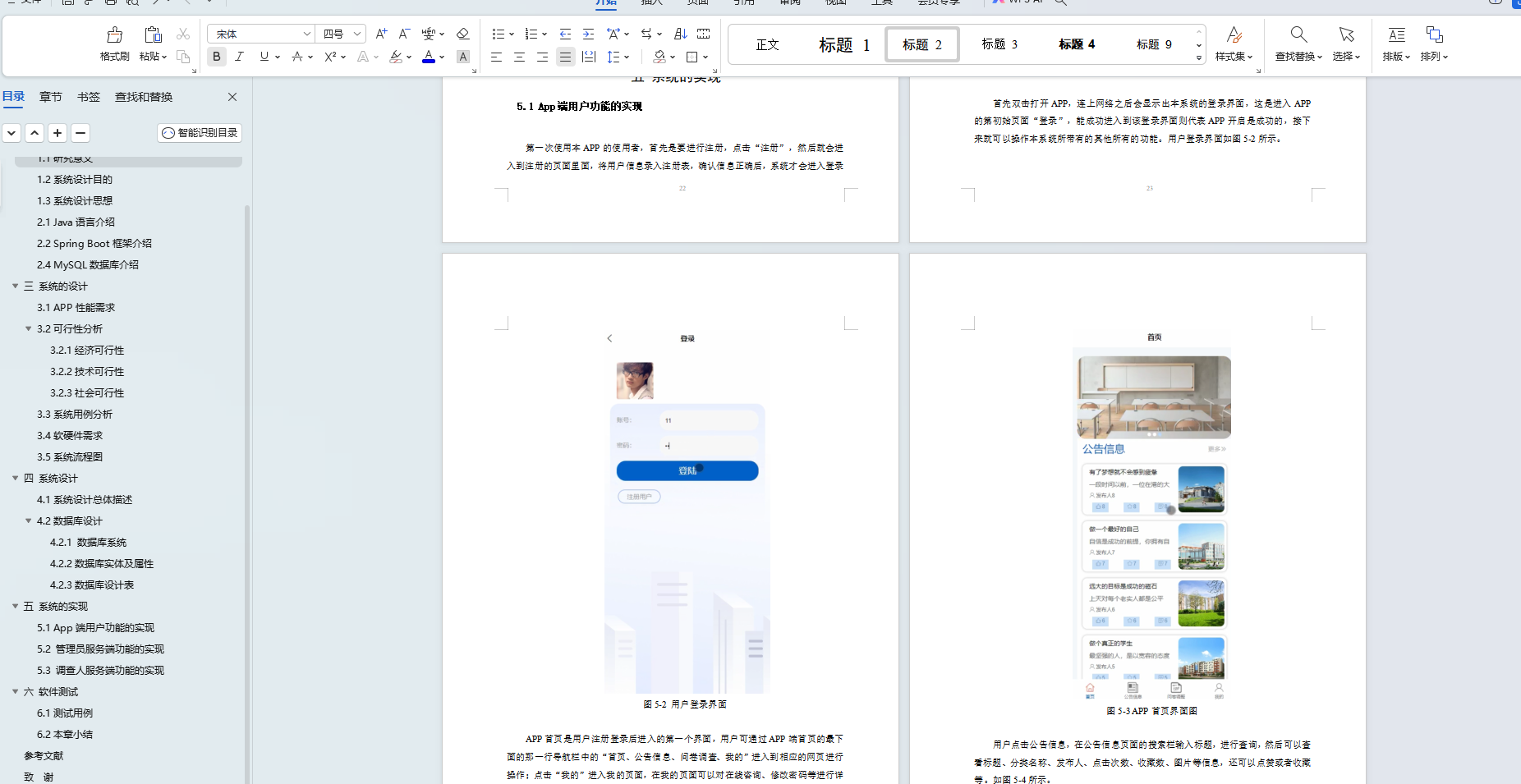Set distributed alignment
Screen dimensions: 1521x784
[588, 57]
